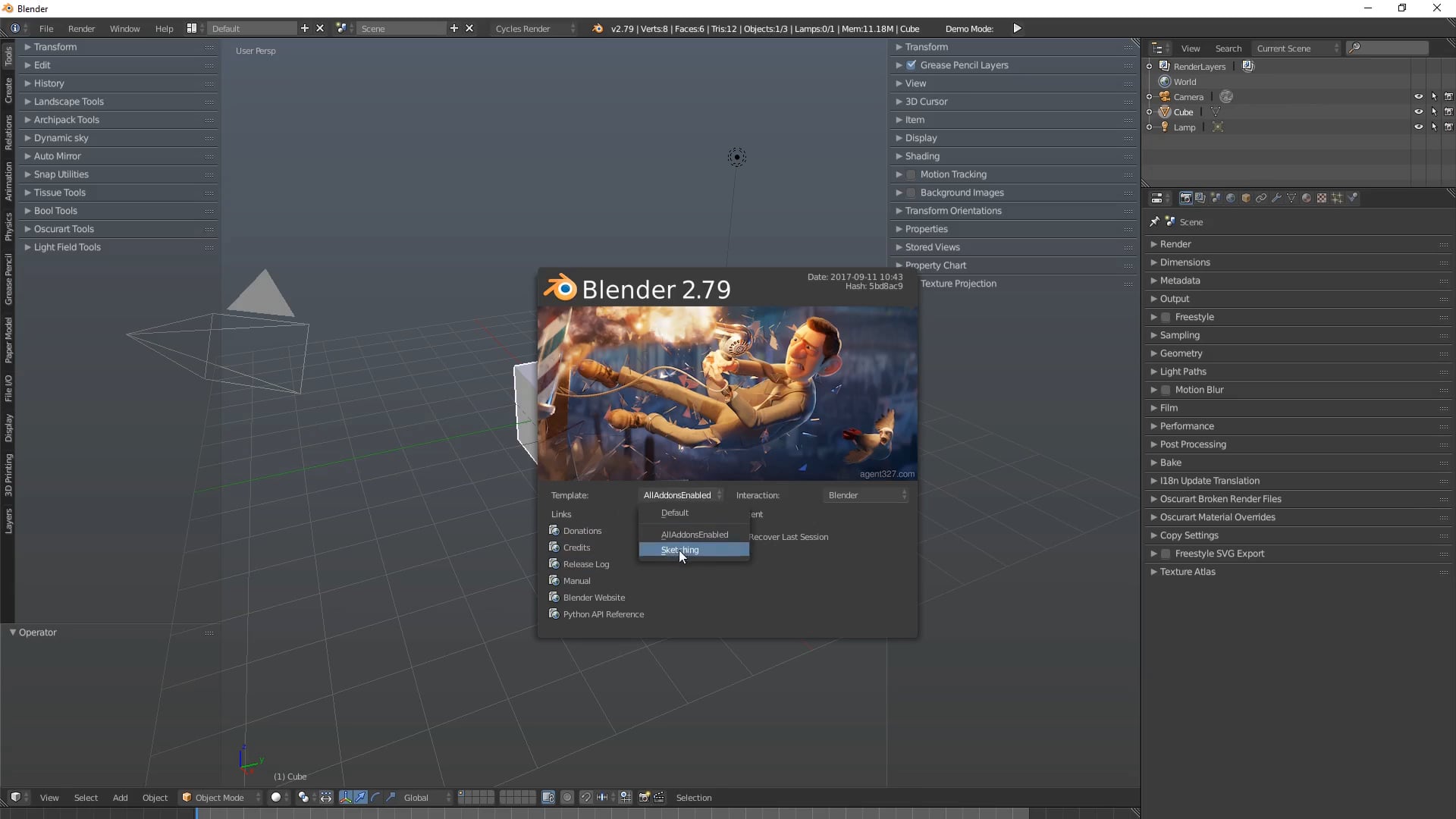
Task: Open the Constraints chain-link properties icon
Action: [x=1261, y=198]
